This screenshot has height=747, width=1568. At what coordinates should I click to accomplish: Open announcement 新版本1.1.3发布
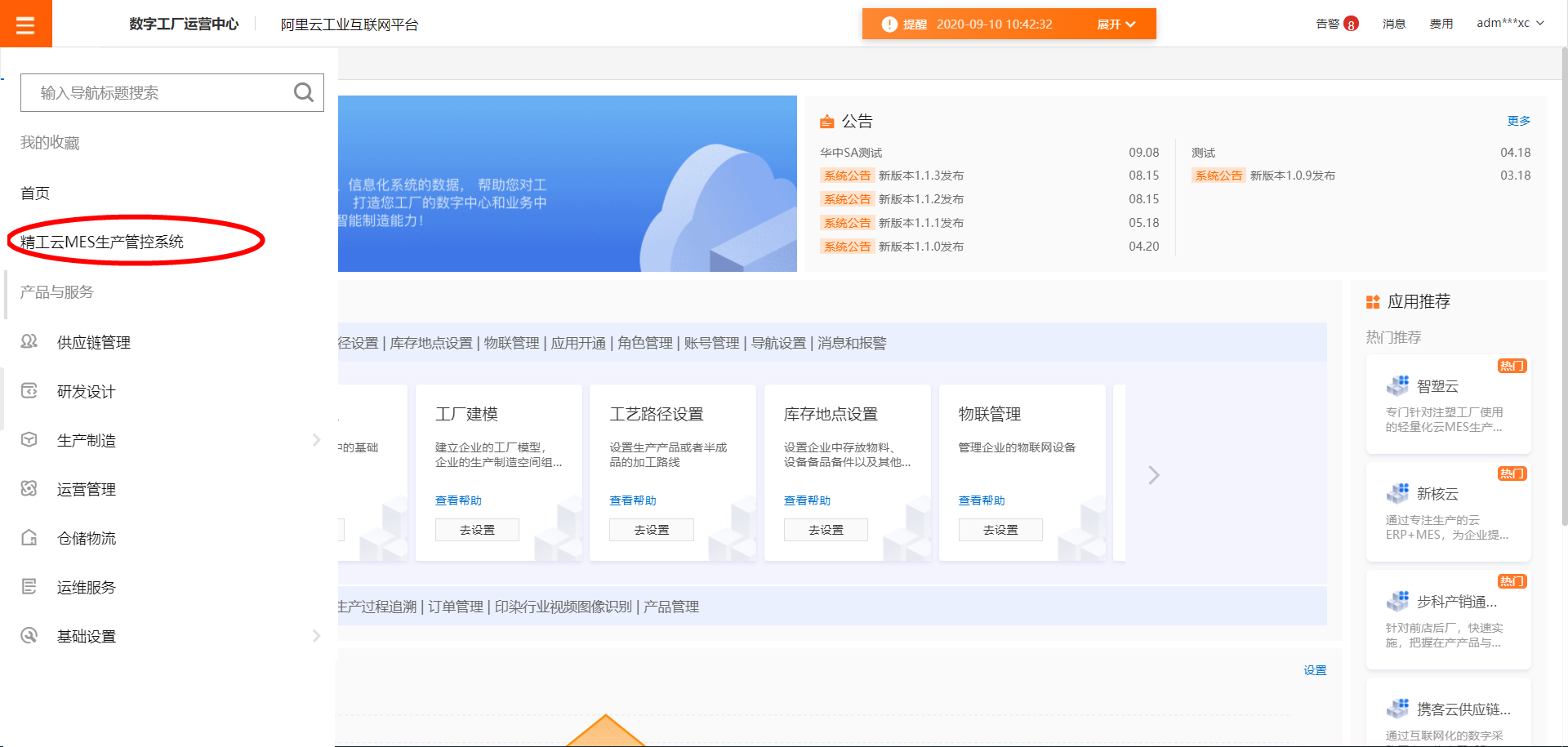click(x=921, y=176)
